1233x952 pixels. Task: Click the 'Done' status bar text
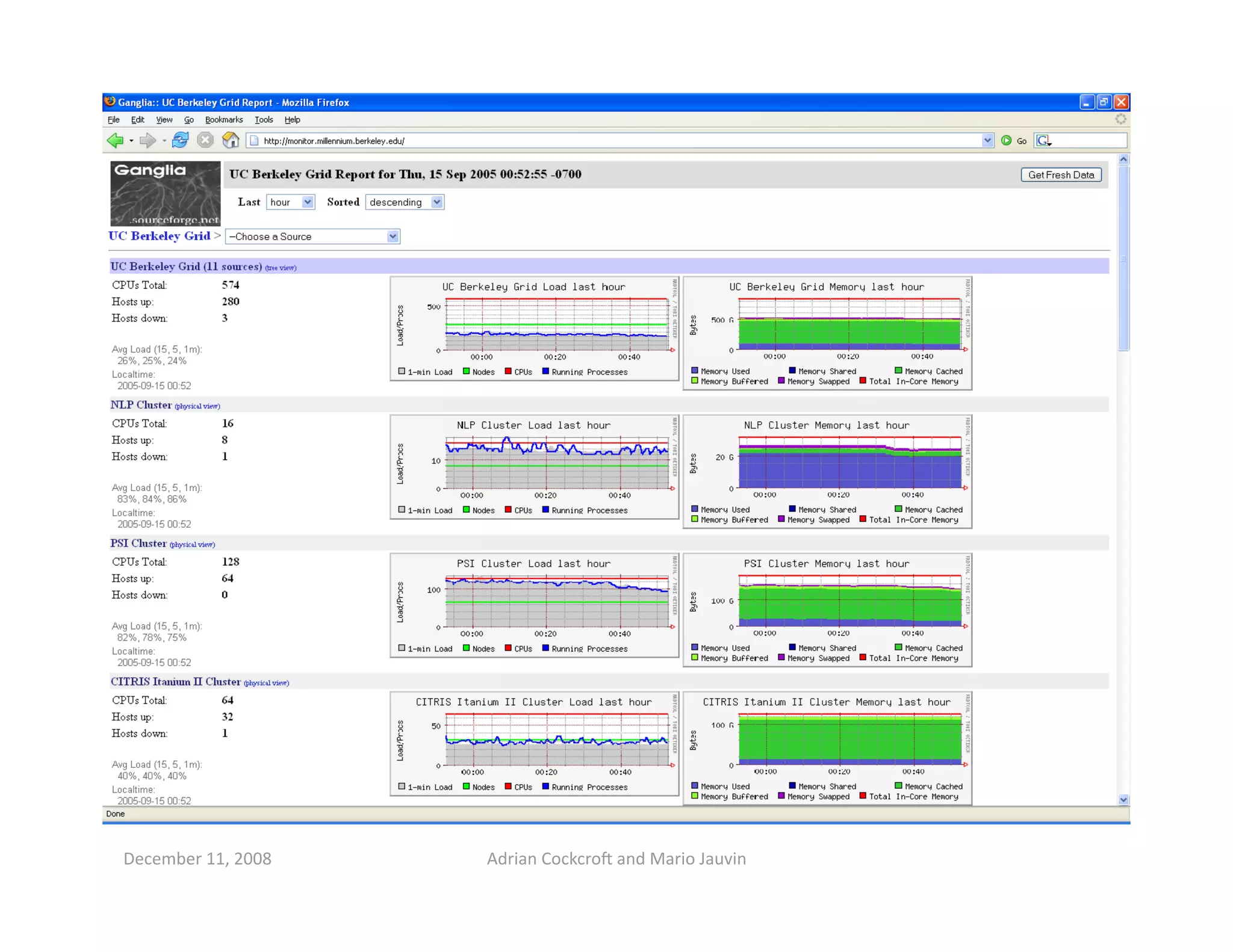pos(116,814)
